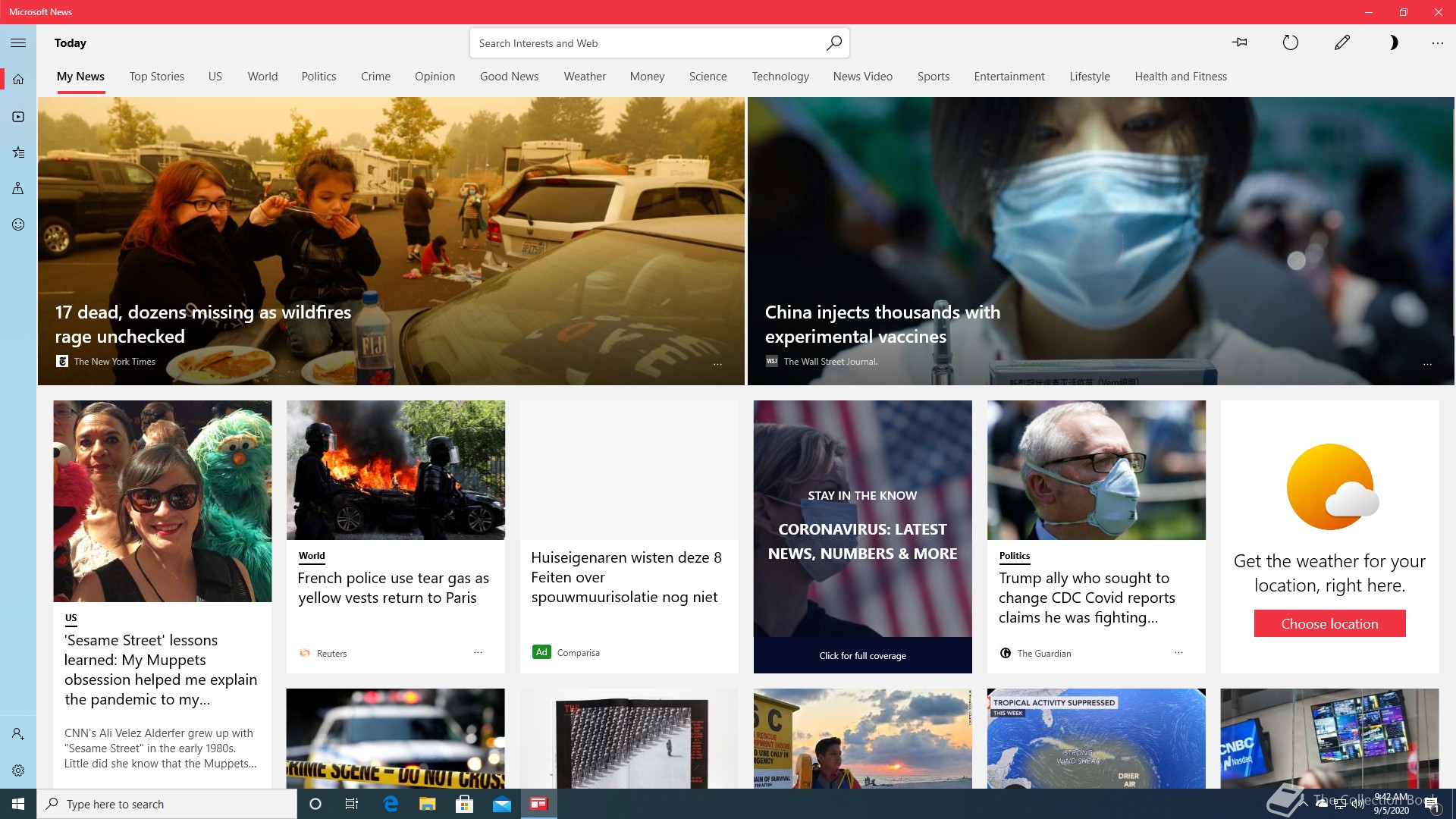Open the Technology tab
Screen dimensions: 1456x819
[x=780, y=77]
